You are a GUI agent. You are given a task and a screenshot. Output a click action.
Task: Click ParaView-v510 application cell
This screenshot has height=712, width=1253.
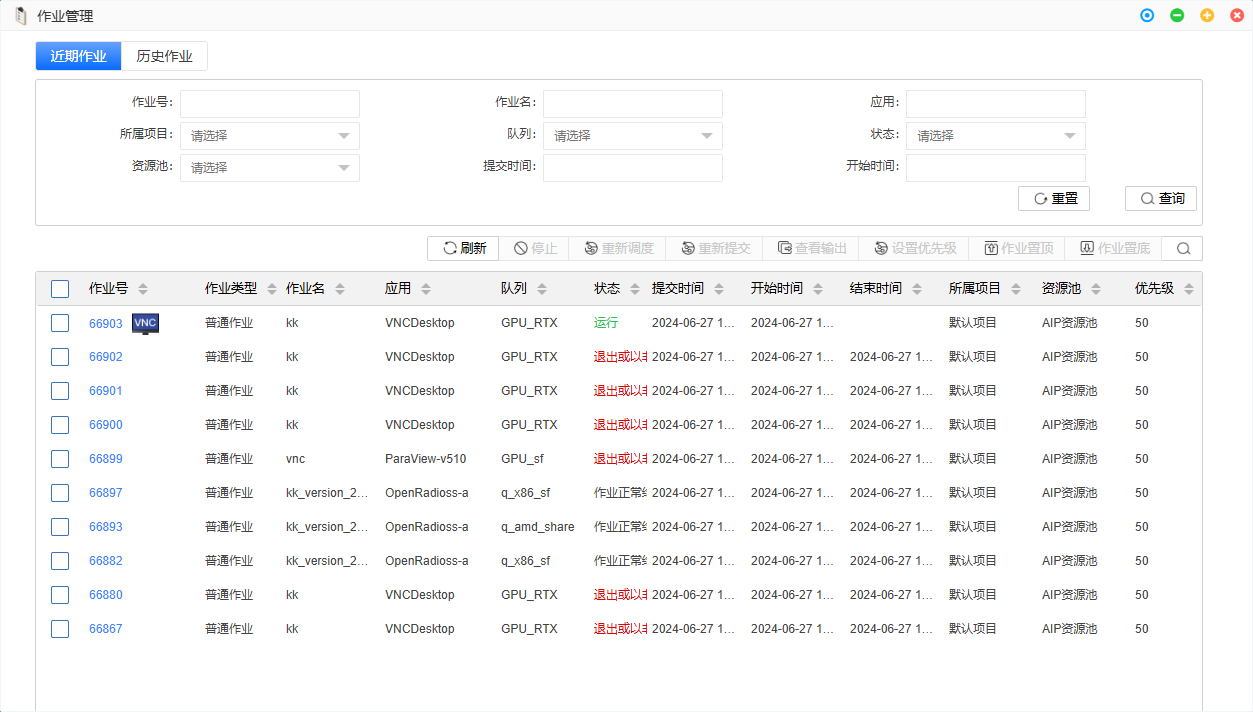[x=426, y=459]
